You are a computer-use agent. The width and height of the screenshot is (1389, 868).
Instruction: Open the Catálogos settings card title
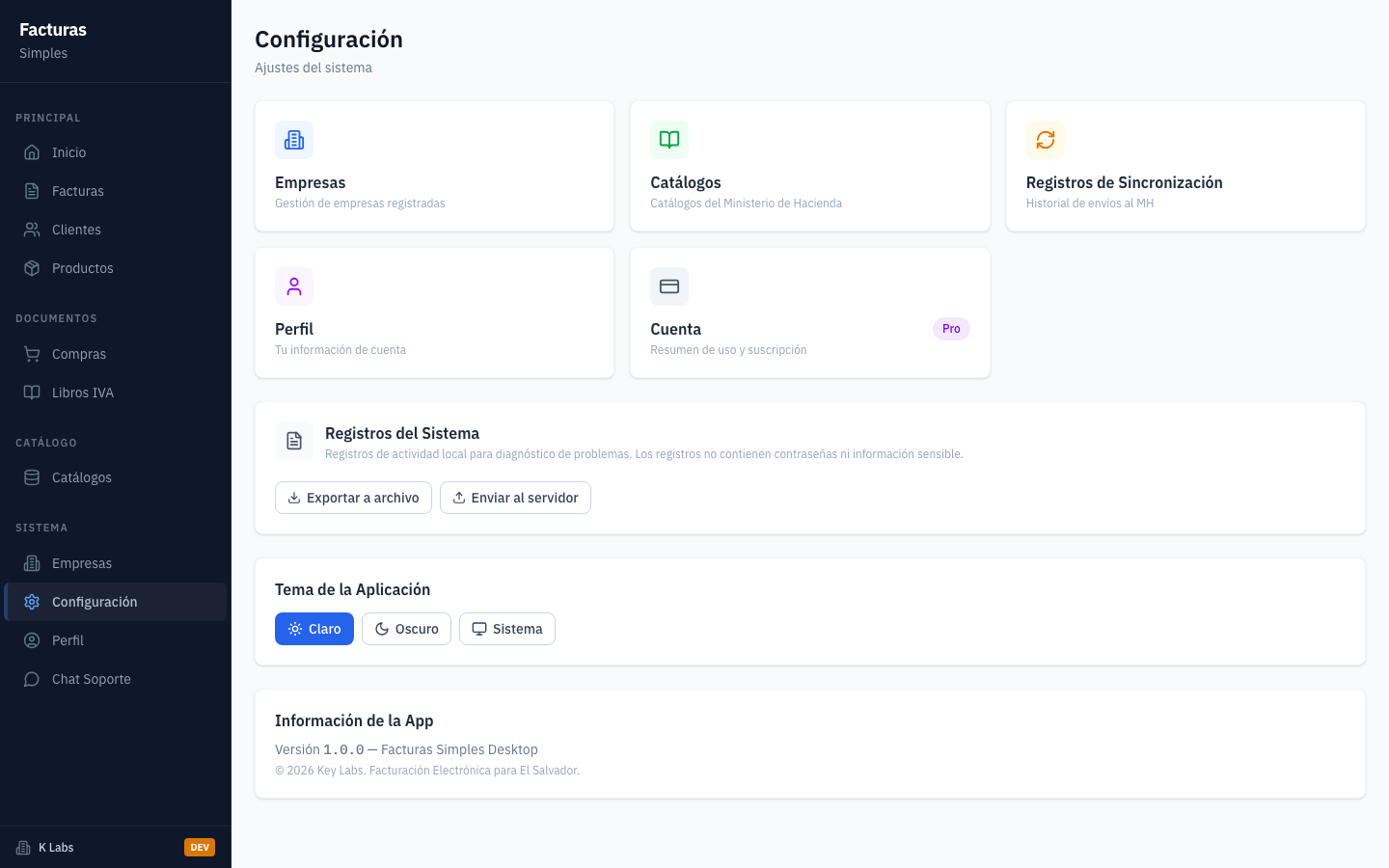point(686,182)
